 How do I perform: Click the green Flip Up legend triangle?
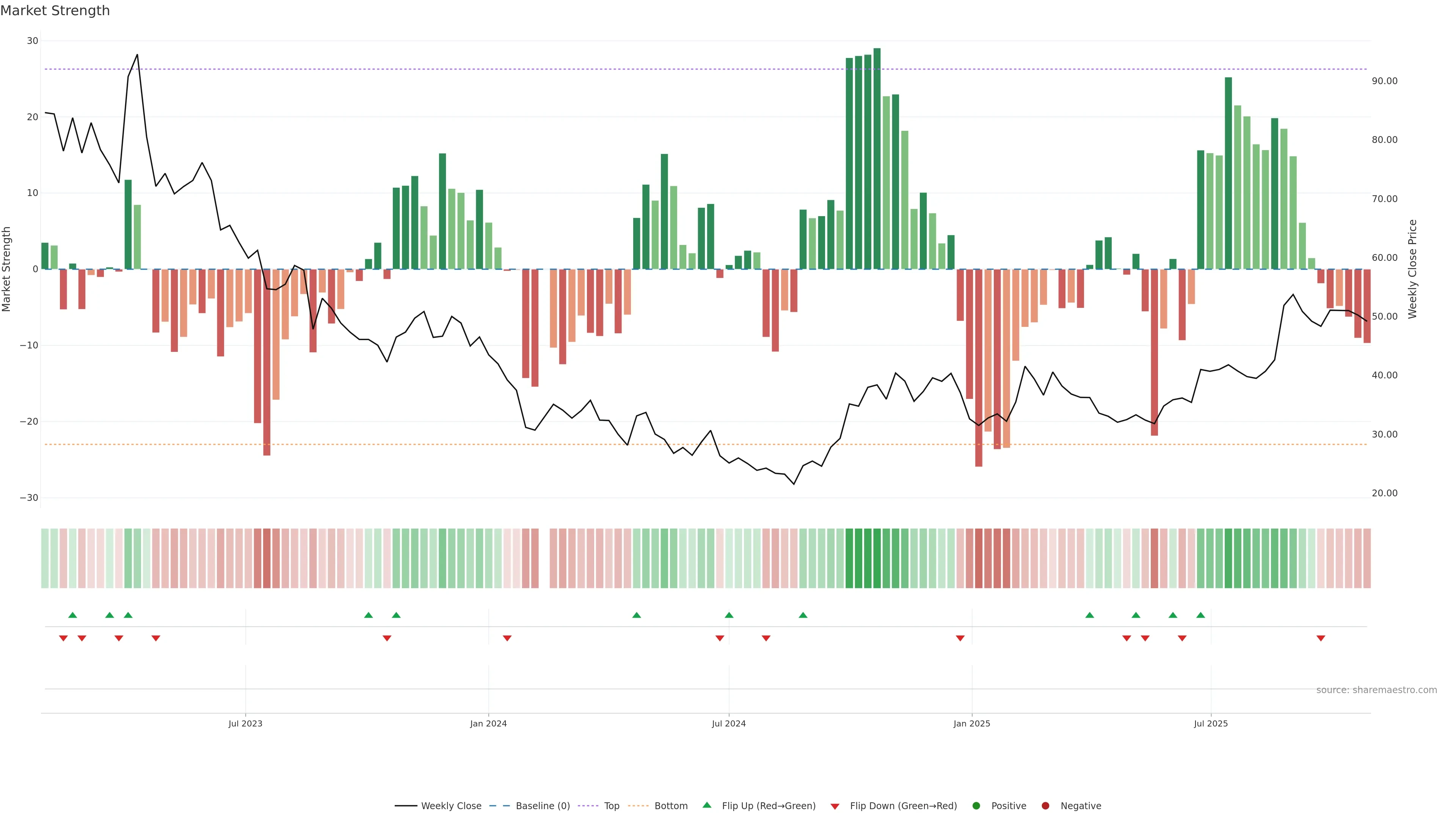tap(706, 805)
